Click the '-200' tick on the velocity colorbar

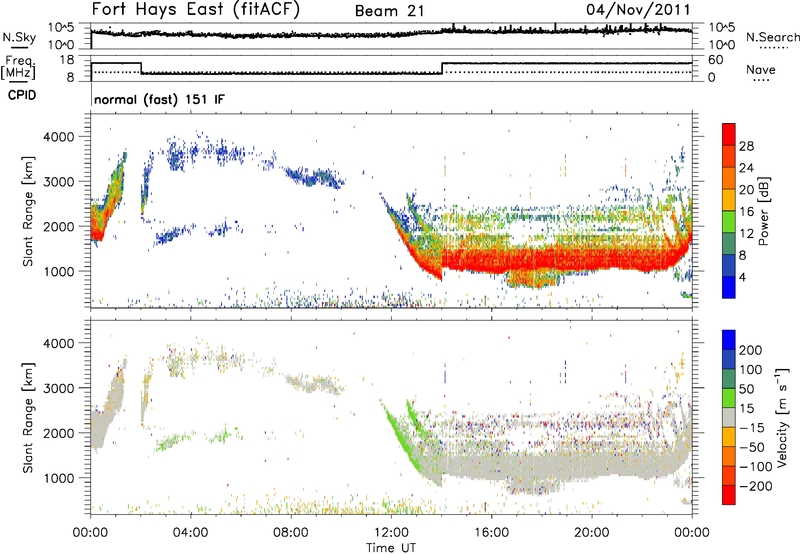pyautogui.click(x=756, y=486)
